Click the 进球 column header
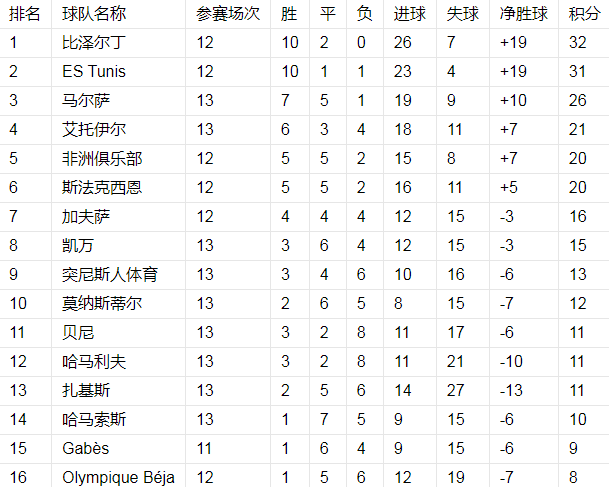This screenshot has height=487, width=609. [410, 14]
